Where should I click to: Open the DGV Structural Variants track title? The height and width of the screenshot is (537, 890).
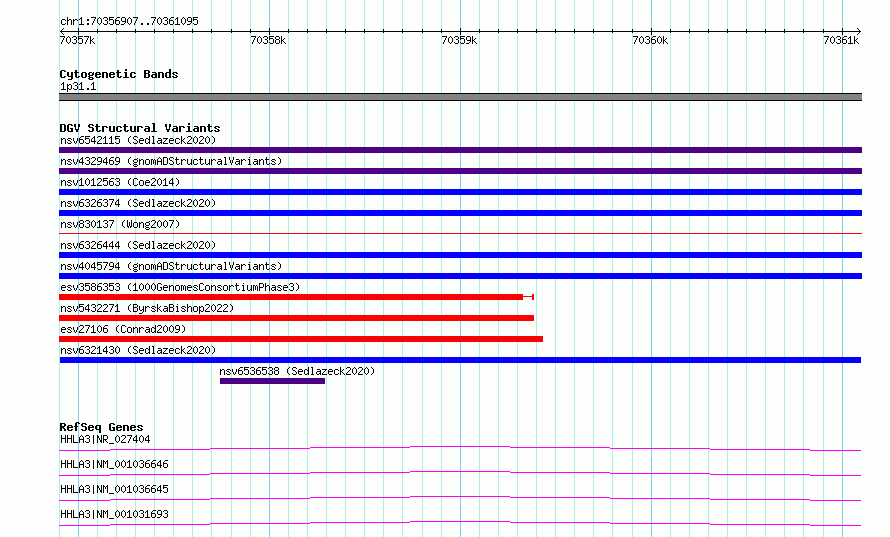[140, 128]
